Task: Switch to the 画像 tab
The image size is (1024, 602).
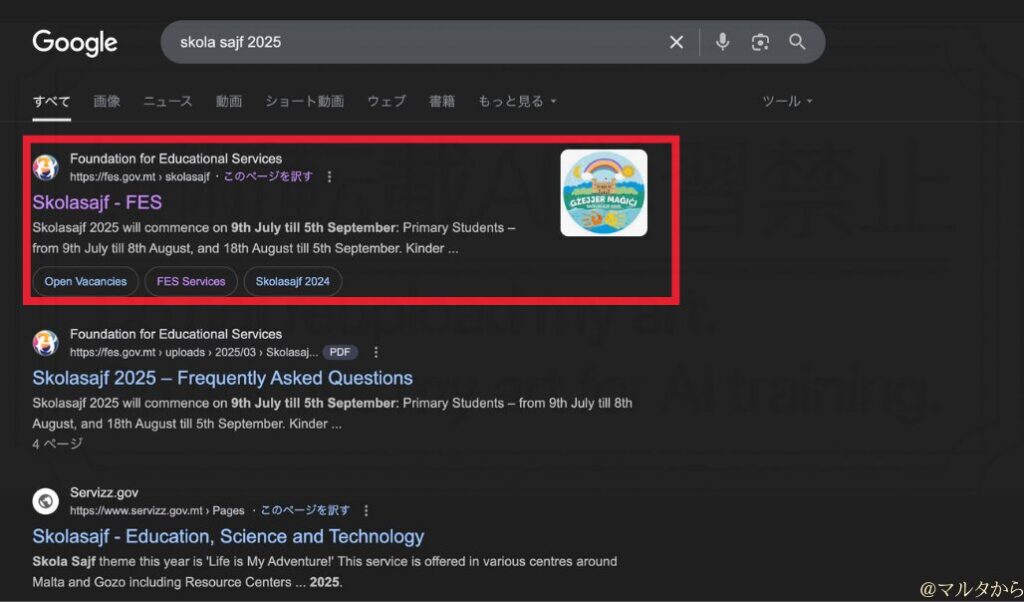Action: coord(106,101)
